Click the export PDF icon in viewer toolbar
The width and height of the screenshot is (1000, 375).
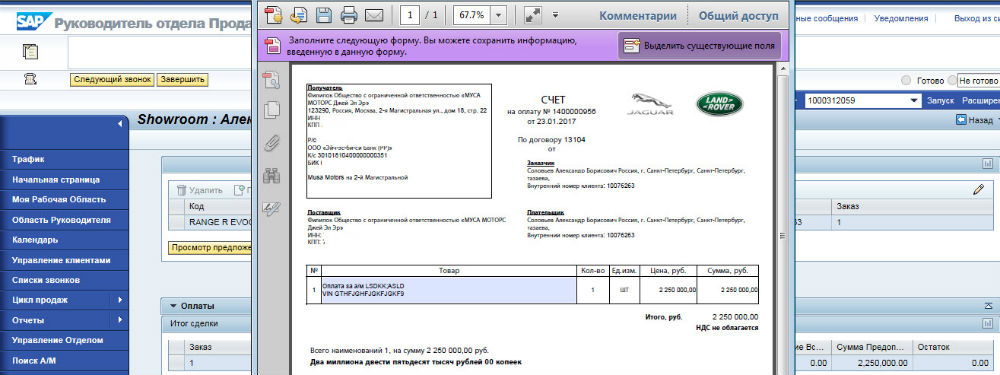(x=274, y=14)
